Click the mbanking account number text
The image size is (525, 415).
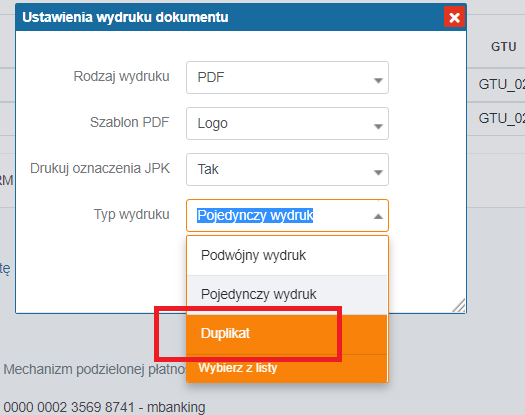[x=104, y=408]
